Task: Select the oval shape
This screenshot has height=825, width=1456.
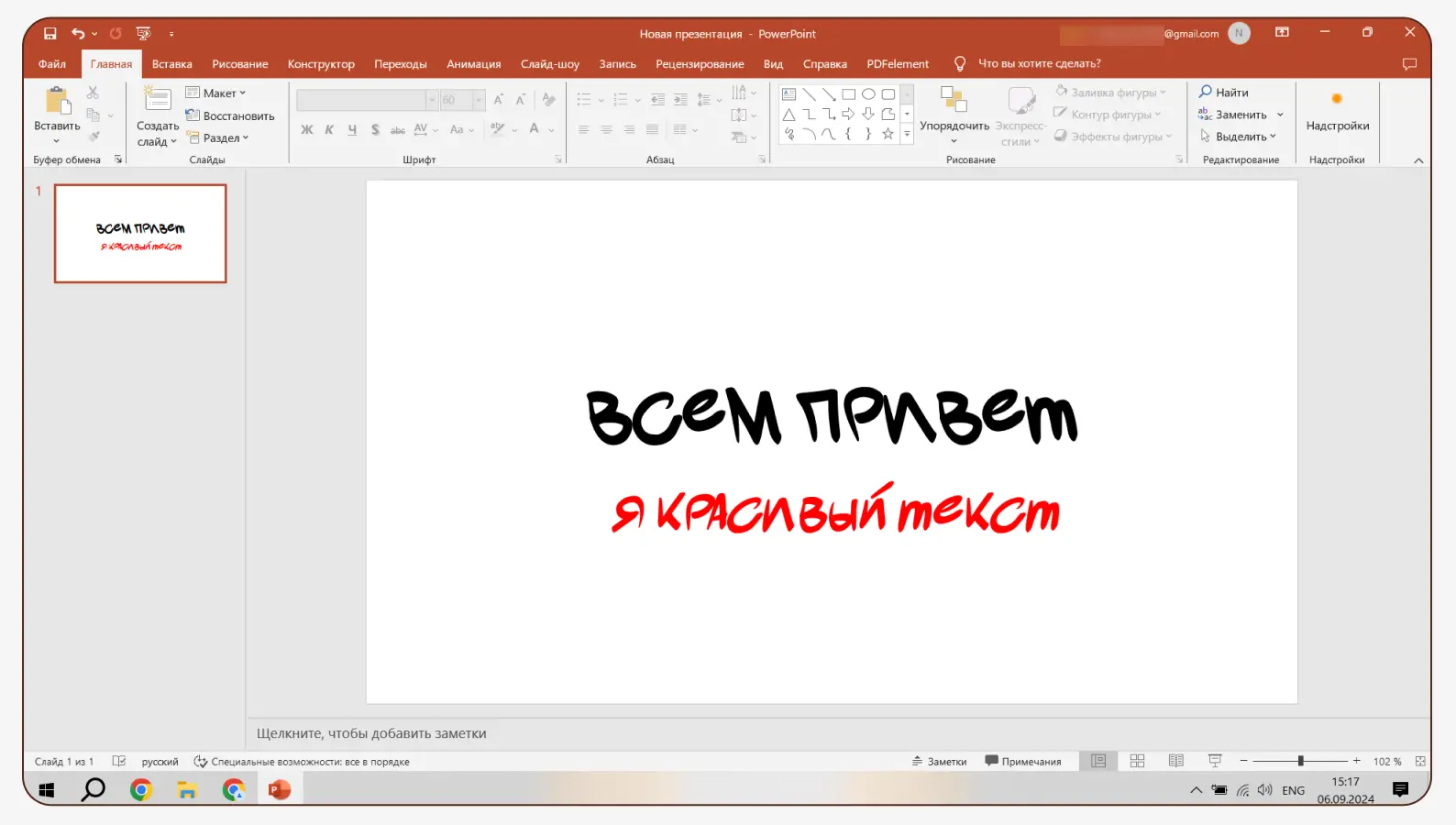Action: click(868, 93)
